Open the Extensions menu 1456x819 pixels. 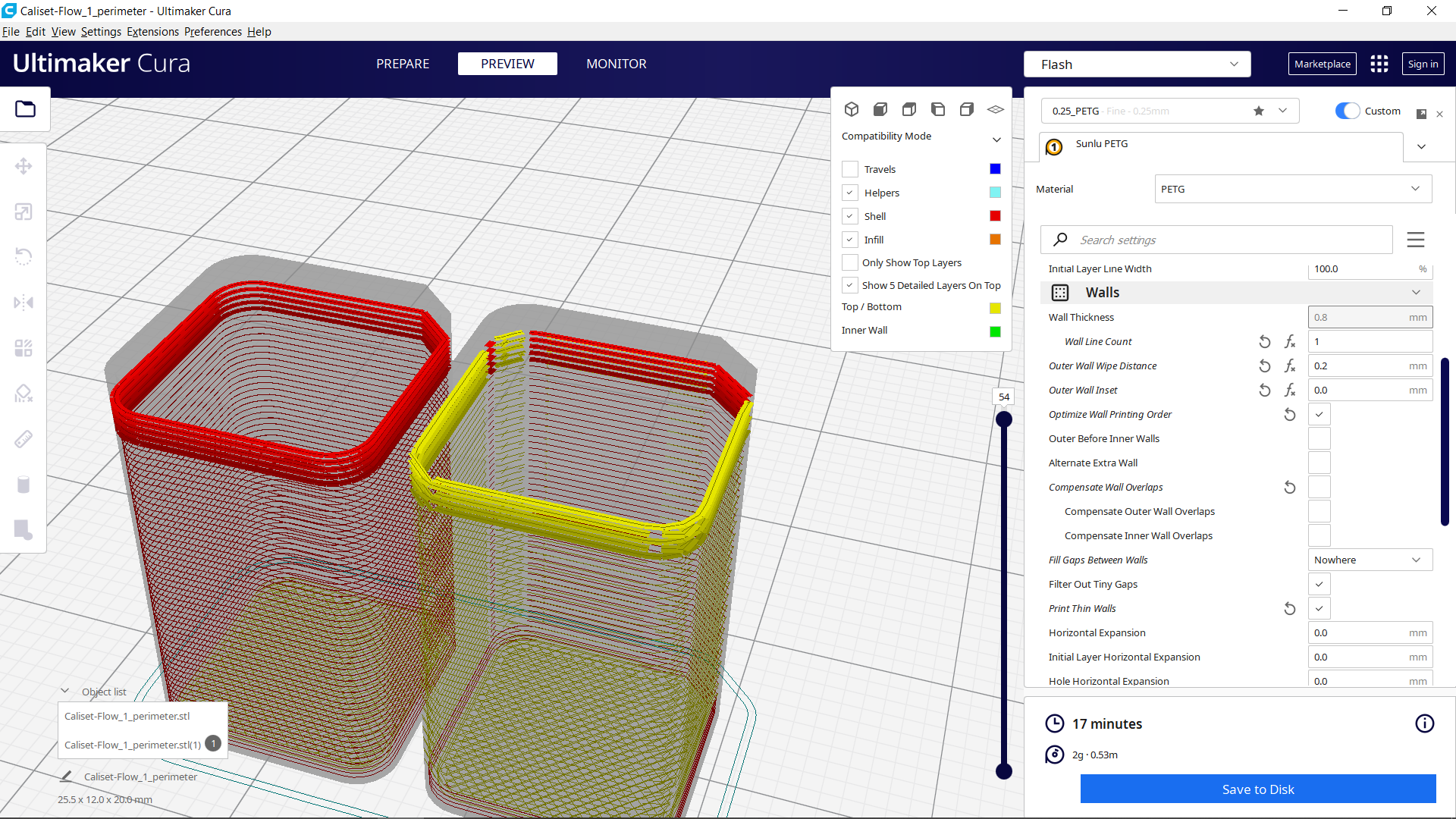click(x=152, y=31)
